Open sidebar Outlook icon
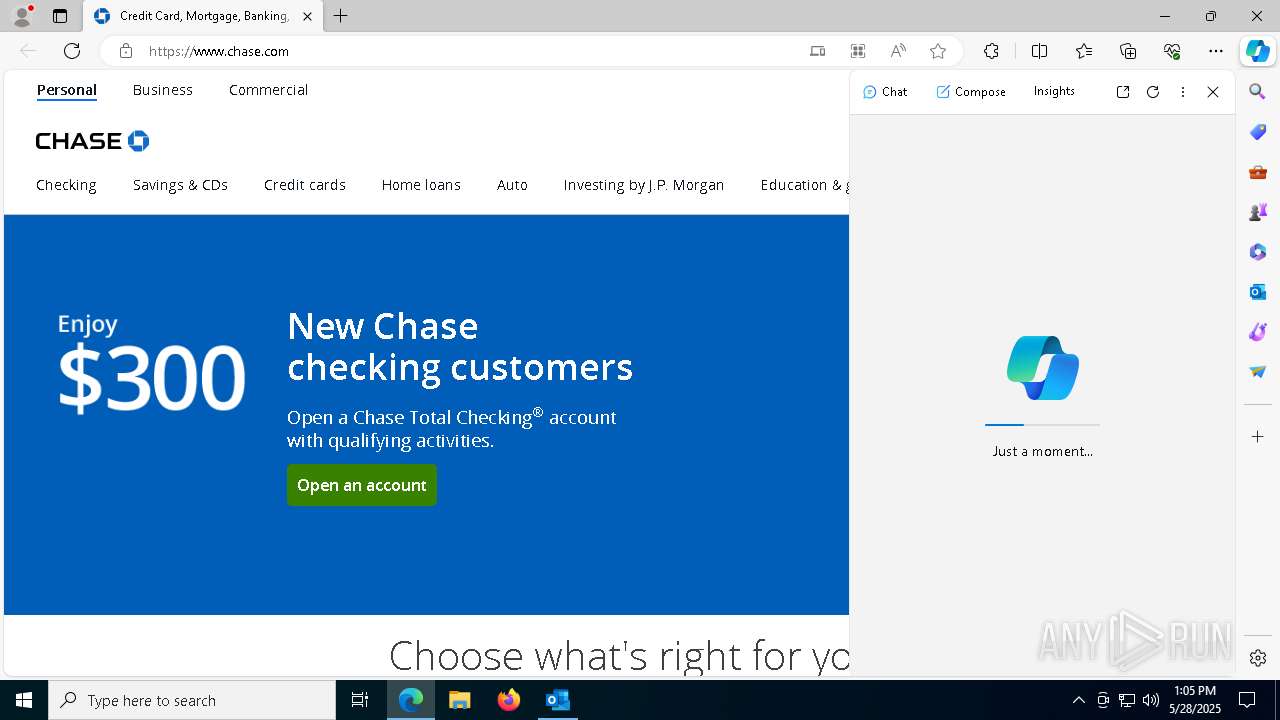 1258,292
